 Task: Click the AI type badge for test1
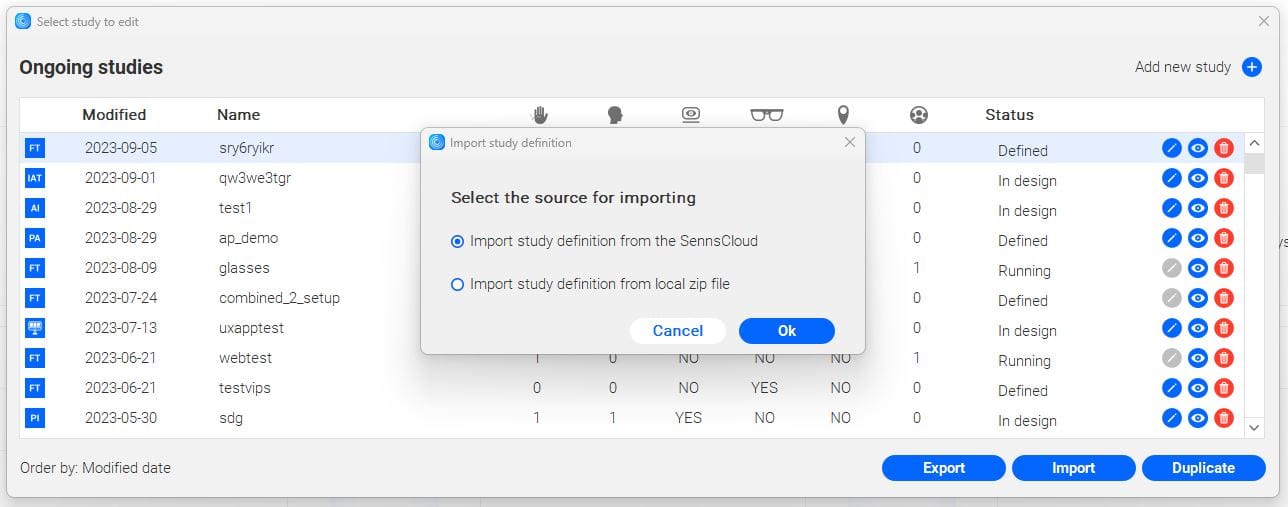pos(35,208)
